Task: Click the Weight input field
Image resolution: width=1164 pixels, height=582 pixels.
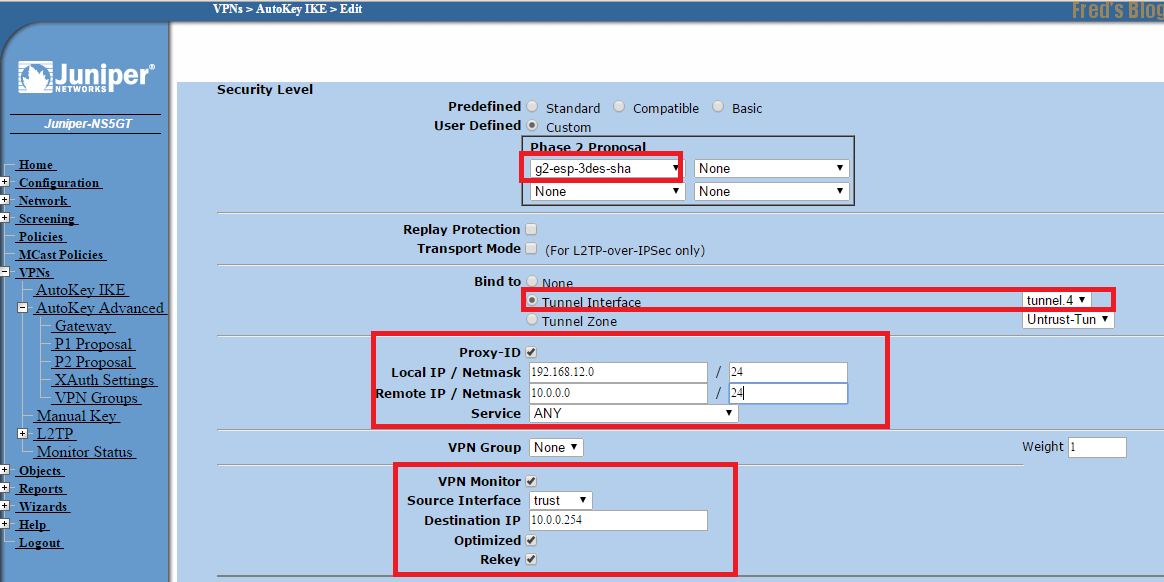Action: (1097, 447)
